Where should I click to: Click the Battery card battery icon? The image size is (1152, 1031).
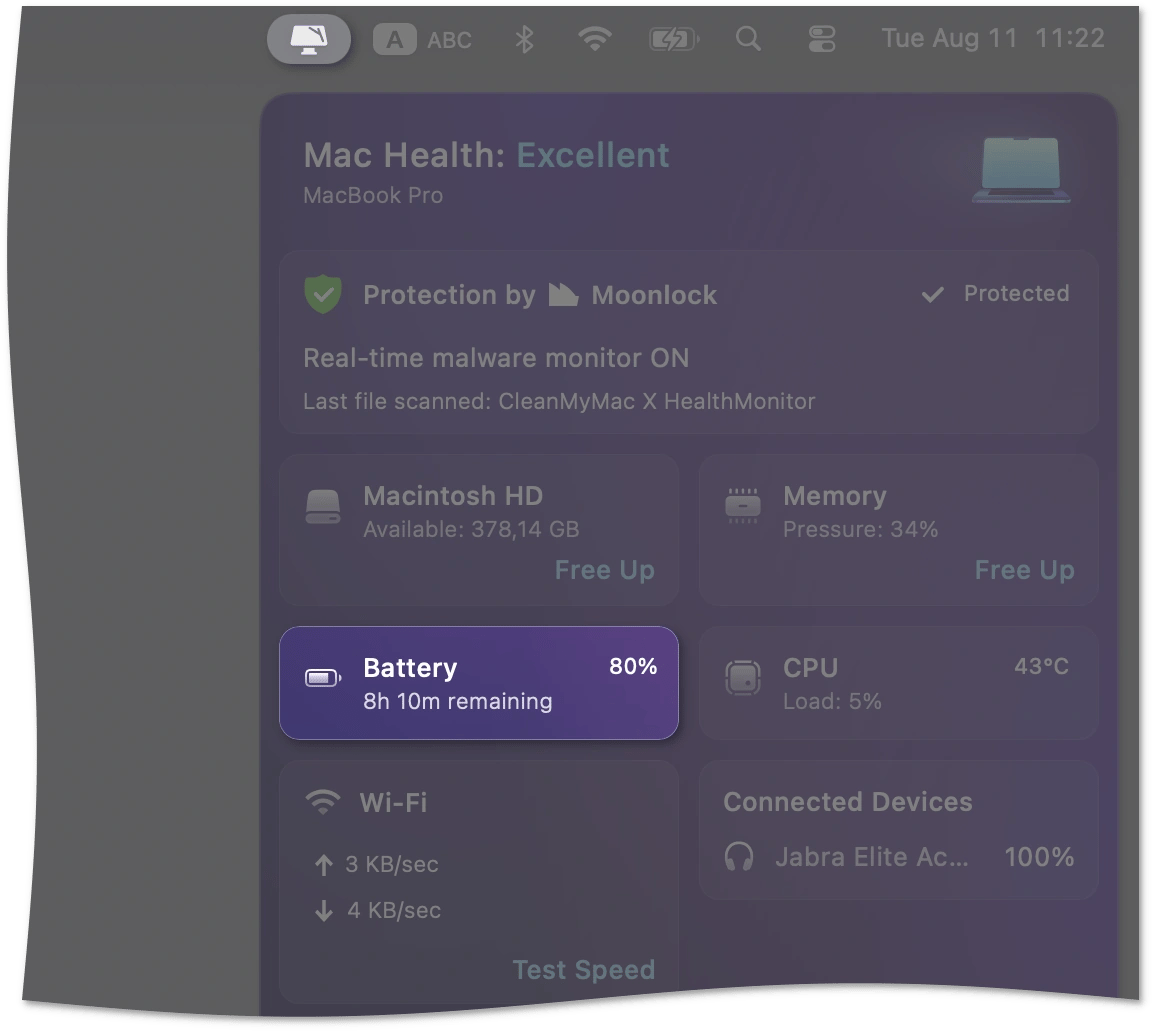[x=323, y=678]
